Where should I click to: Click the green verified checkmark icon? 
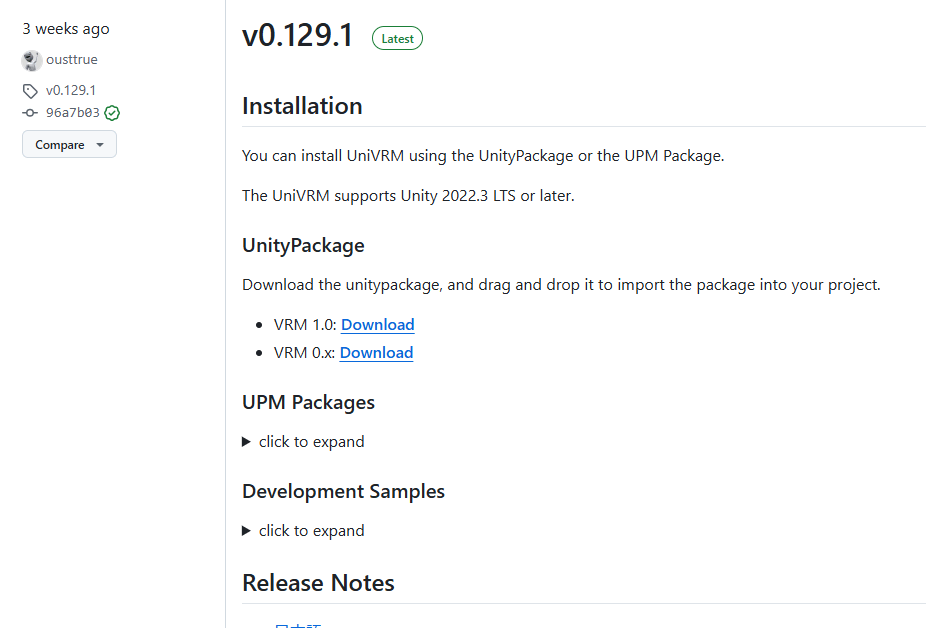coord(112,113)
